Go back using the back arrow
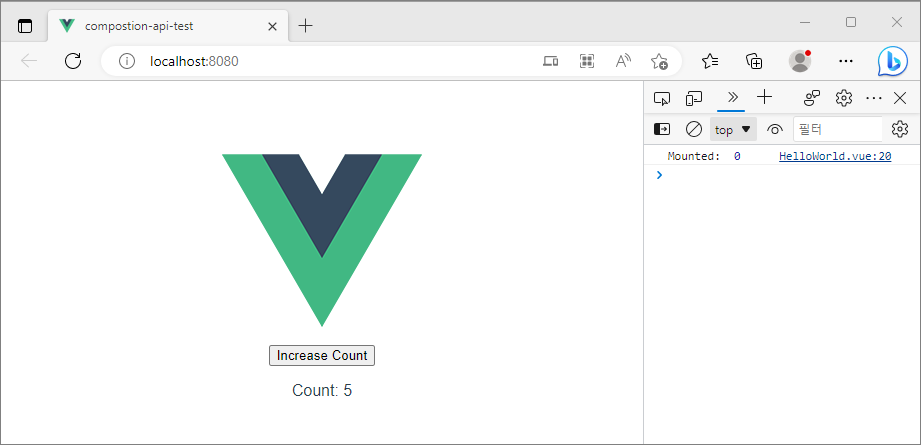The image size is (921, 445). [29, 61]
